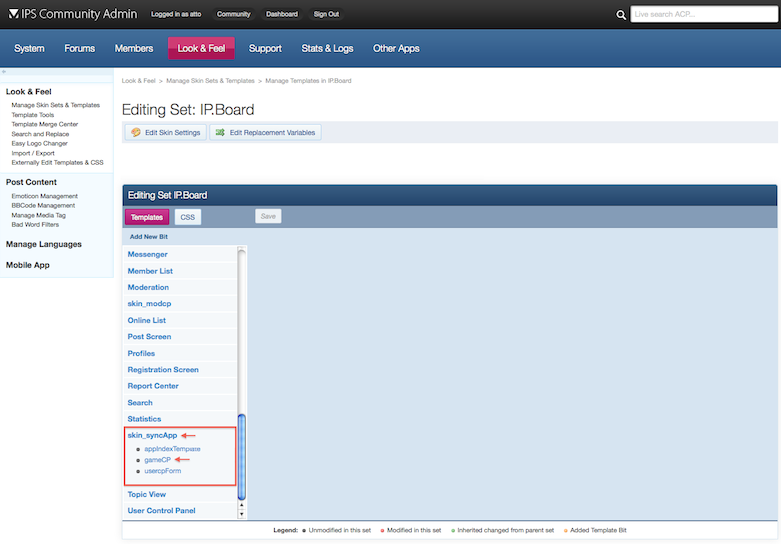Open the Stats & Logs menu

(x=327, y=48)
